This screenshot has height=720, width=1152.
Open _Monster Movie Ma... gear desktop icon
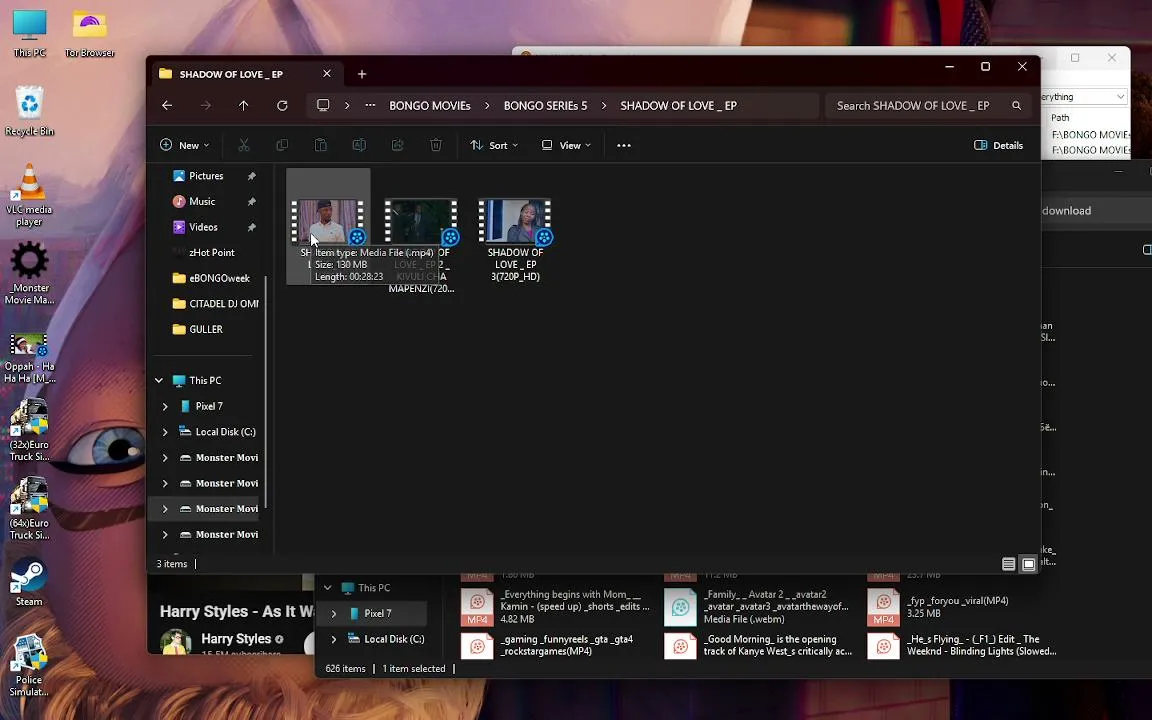point(29,273)
